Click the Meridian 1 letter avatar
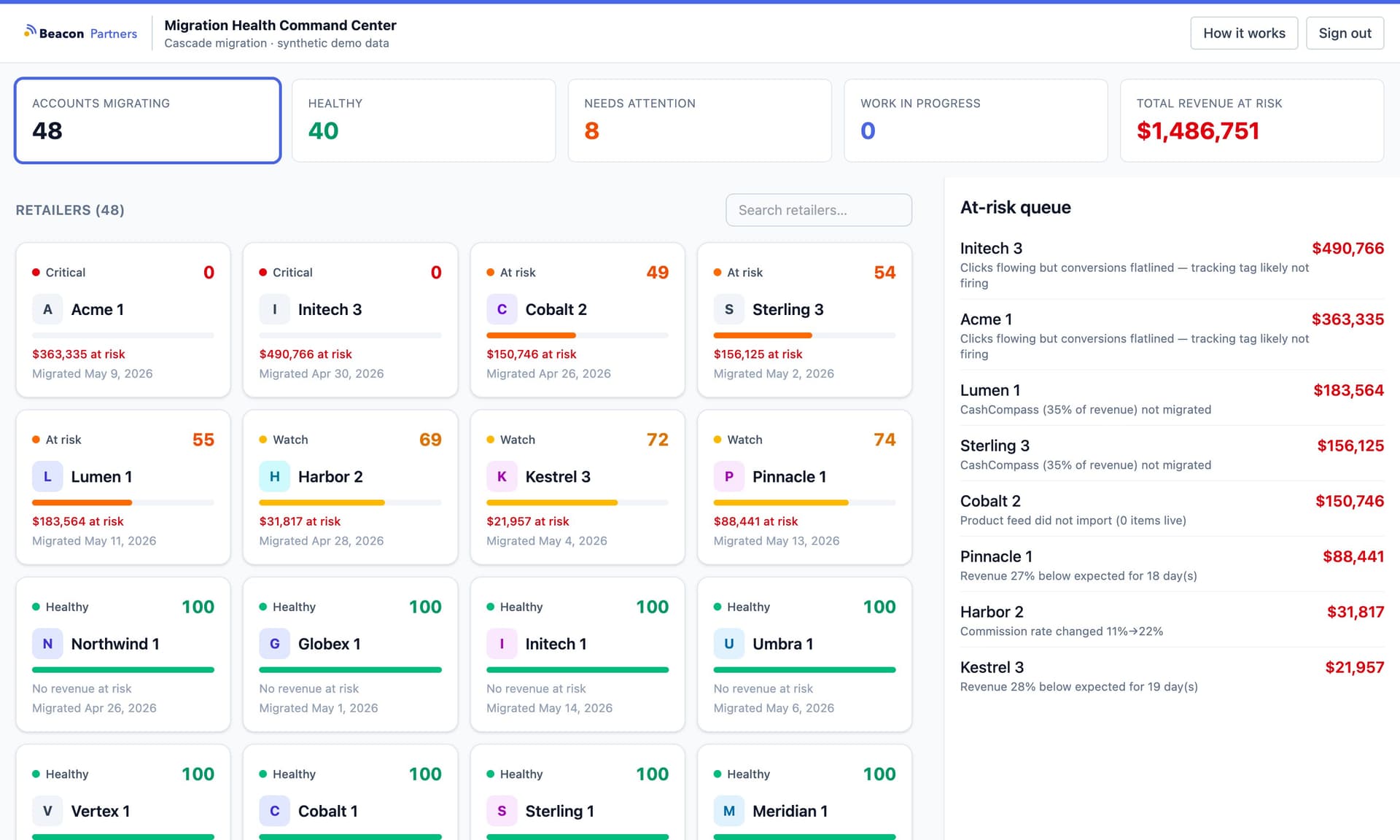 (728, 811)
